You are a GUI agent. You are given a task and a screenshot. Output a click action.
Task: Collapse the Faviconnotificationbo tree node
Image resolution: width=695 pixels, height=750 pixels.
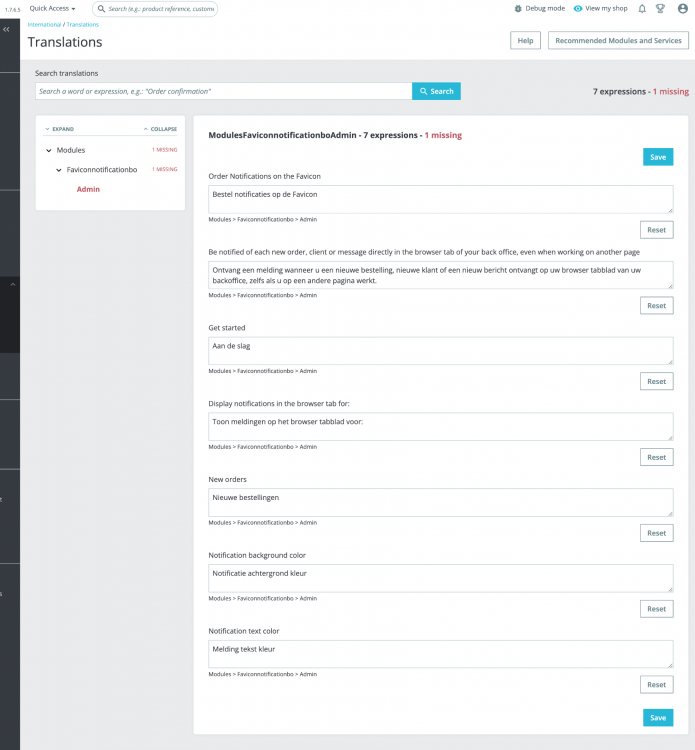tap(59, 170)
